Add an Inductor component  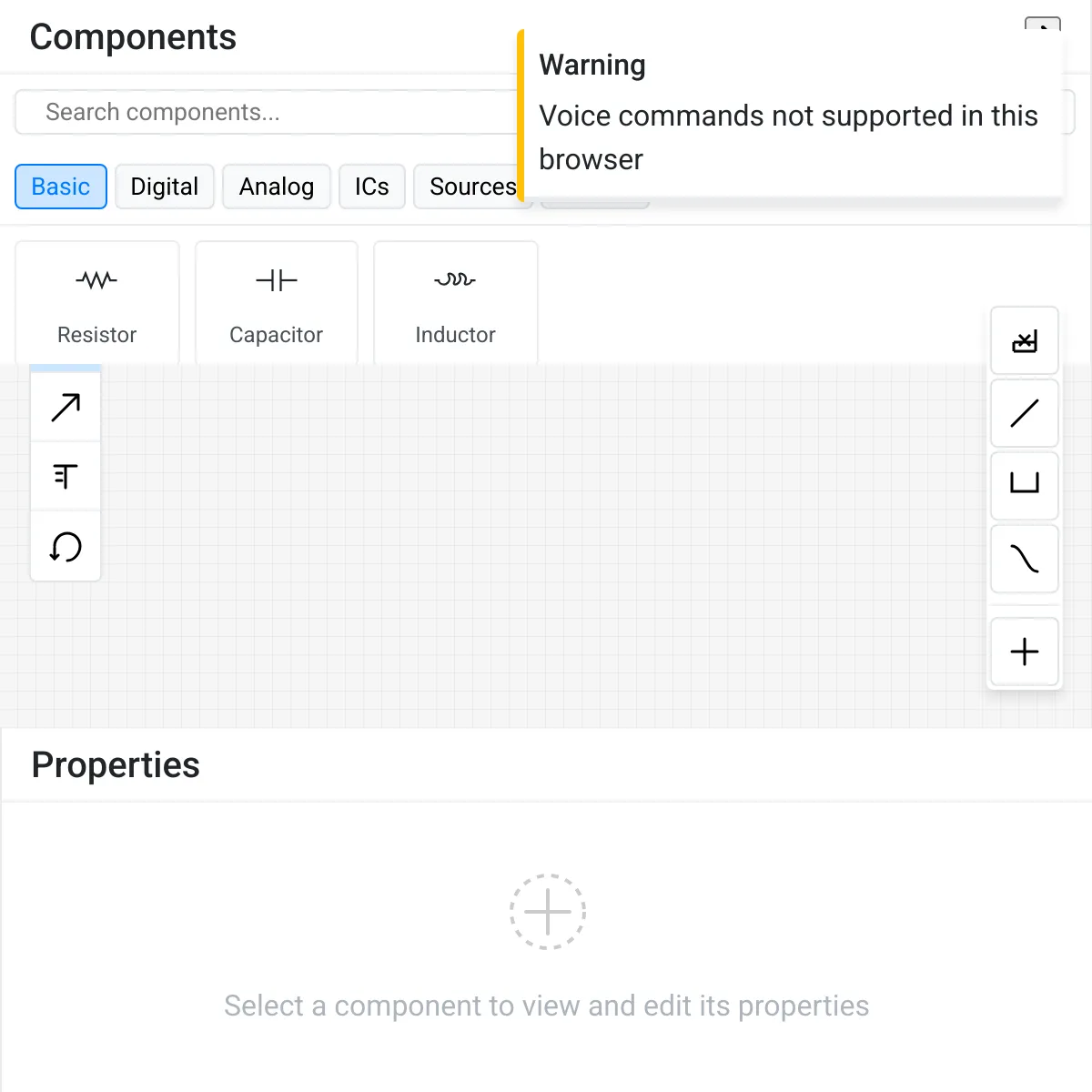click(x=456, y=303)
